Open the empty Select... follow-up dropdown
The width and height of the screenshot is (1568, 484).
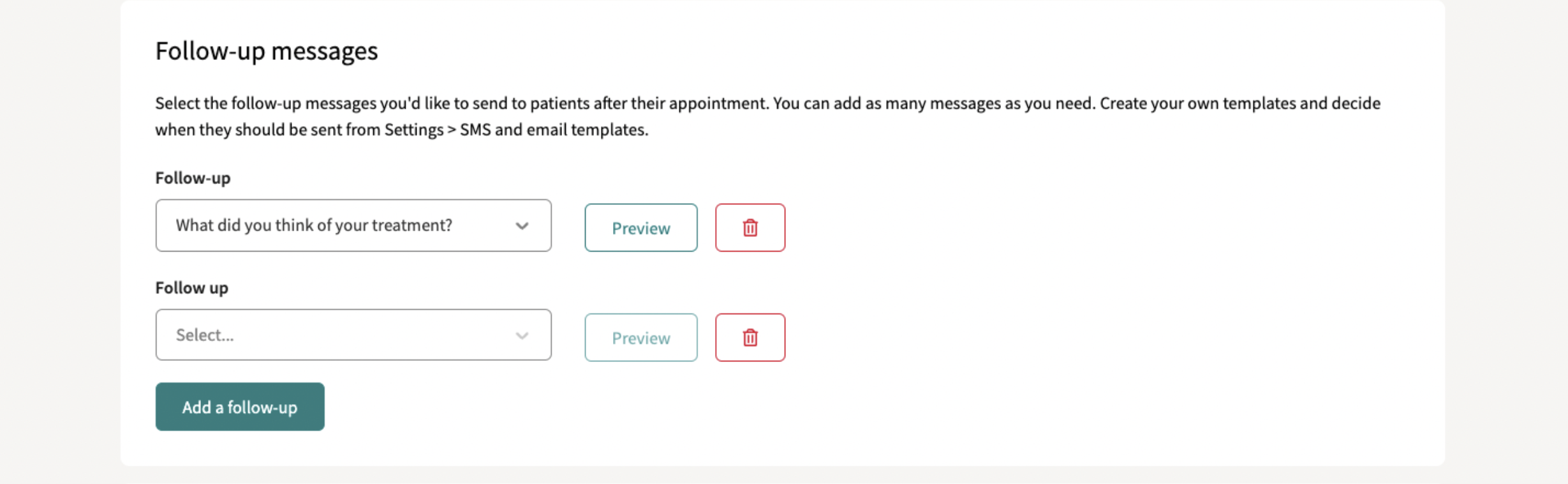353,335
